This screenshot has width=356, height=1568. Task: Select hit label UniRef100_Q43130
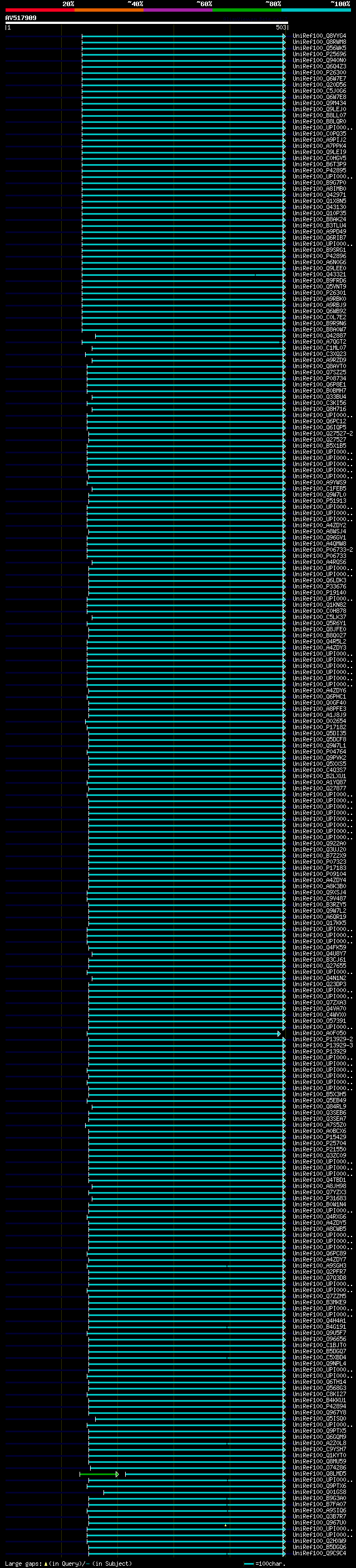pos(319,207)
